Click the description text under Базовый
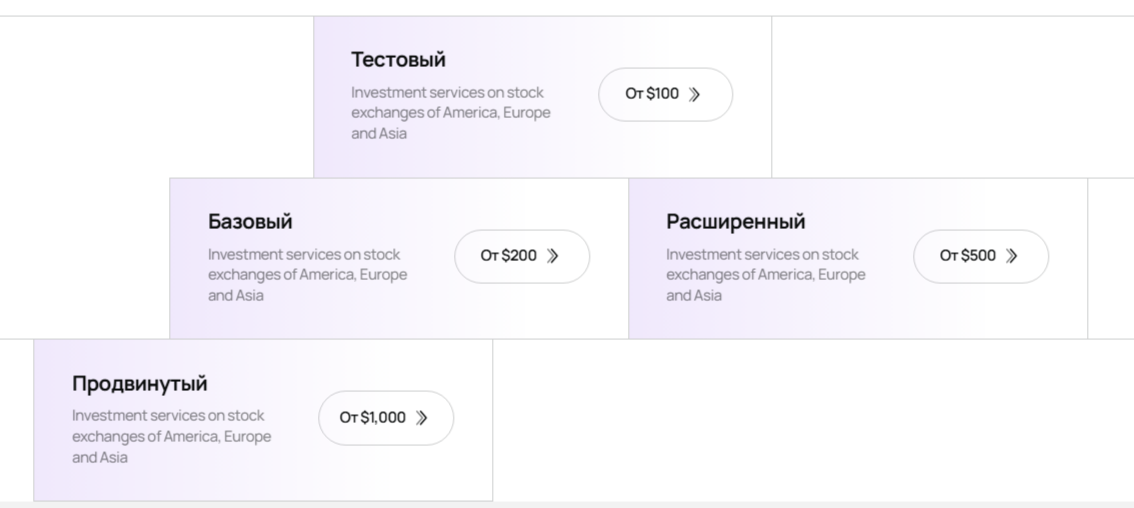This screenshot has height=508, width=1134. (x=307, y=275)
